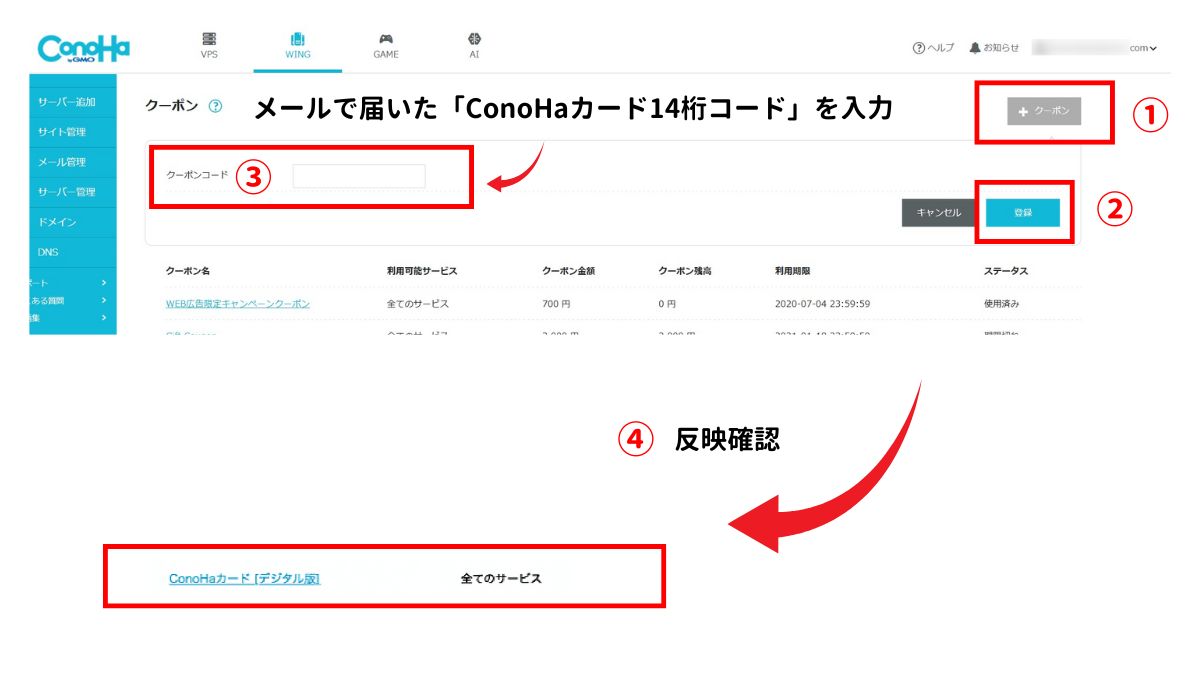Switch to the VPS tab
The height and width of the screenshot is (680, 1200).
tap(209, 46)
